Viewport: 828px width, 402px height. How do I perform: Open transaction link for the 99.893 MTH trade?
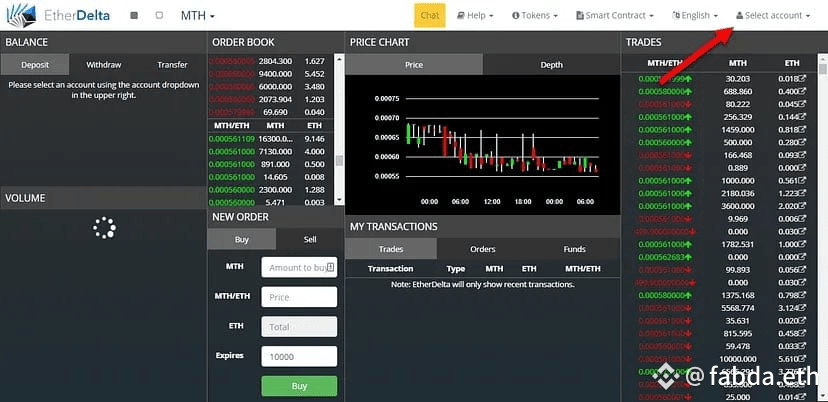point(803,269)
